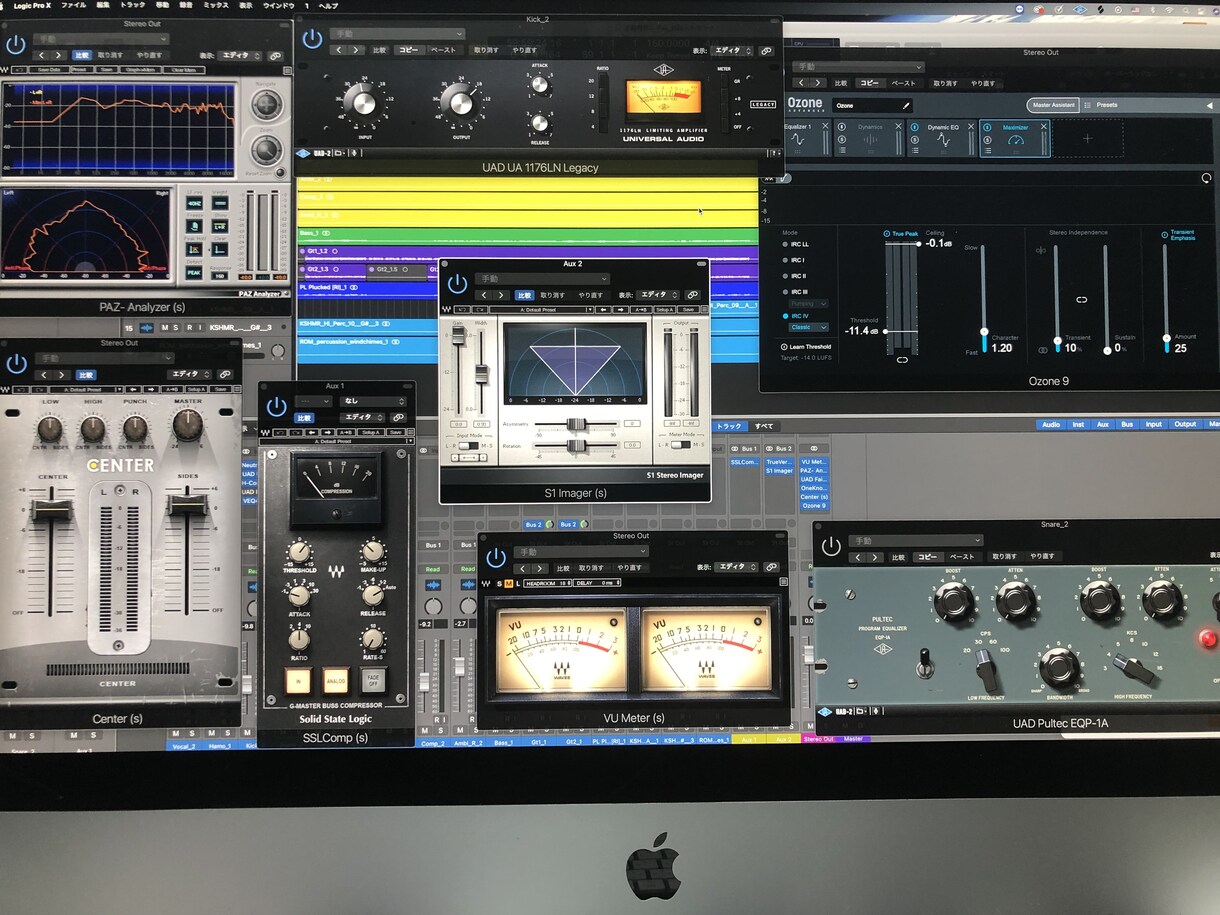Click the Asymmetry slider handle in S1 Imager
Image resolution: width=1220 pixels, height=915 pixels.
(x=577, y=424)
